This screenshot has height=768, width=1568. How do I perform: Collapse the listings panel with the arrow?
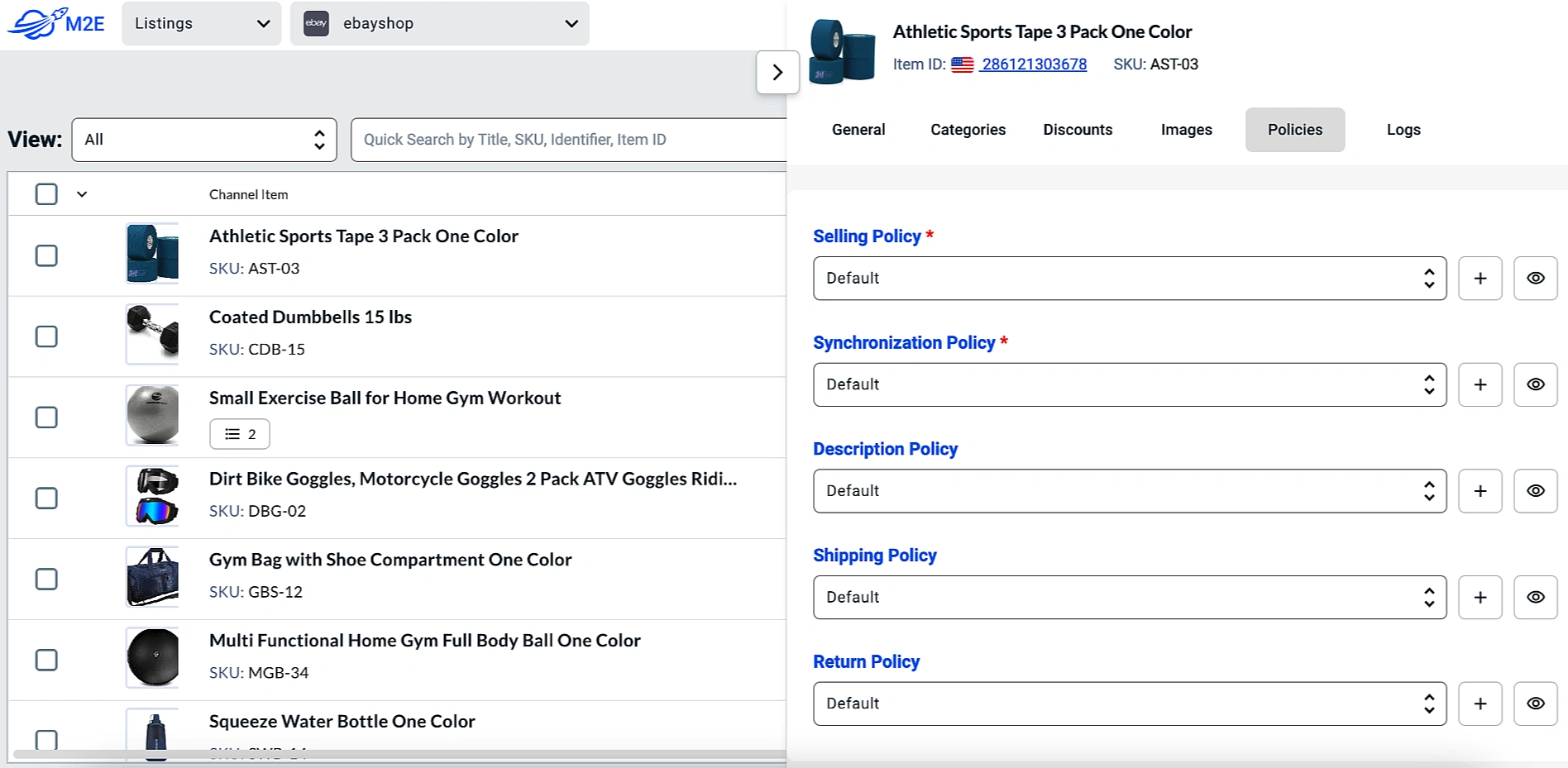pyautogui.click(x=777, y=72)
